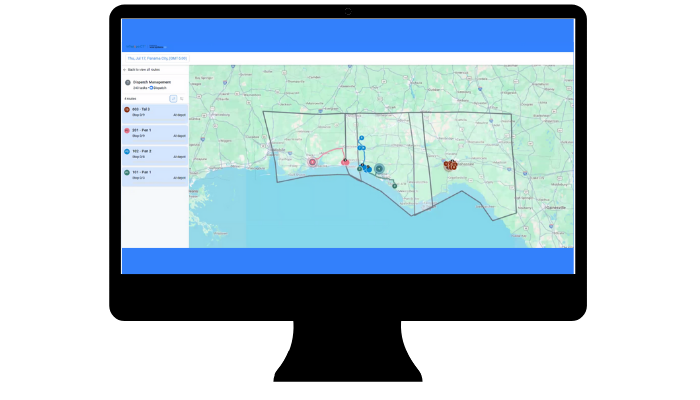Click the blue Dispatch status icon

151,88
